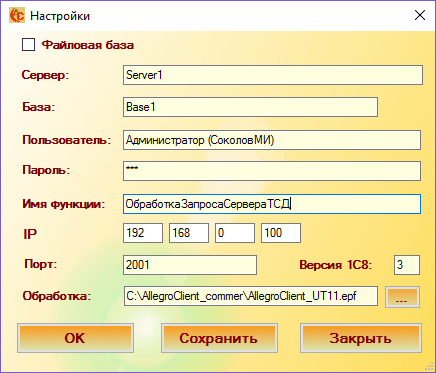Click the first IP octet box showing 192
The width and height of the screenshot is (436, 373).
coord(143,233)
